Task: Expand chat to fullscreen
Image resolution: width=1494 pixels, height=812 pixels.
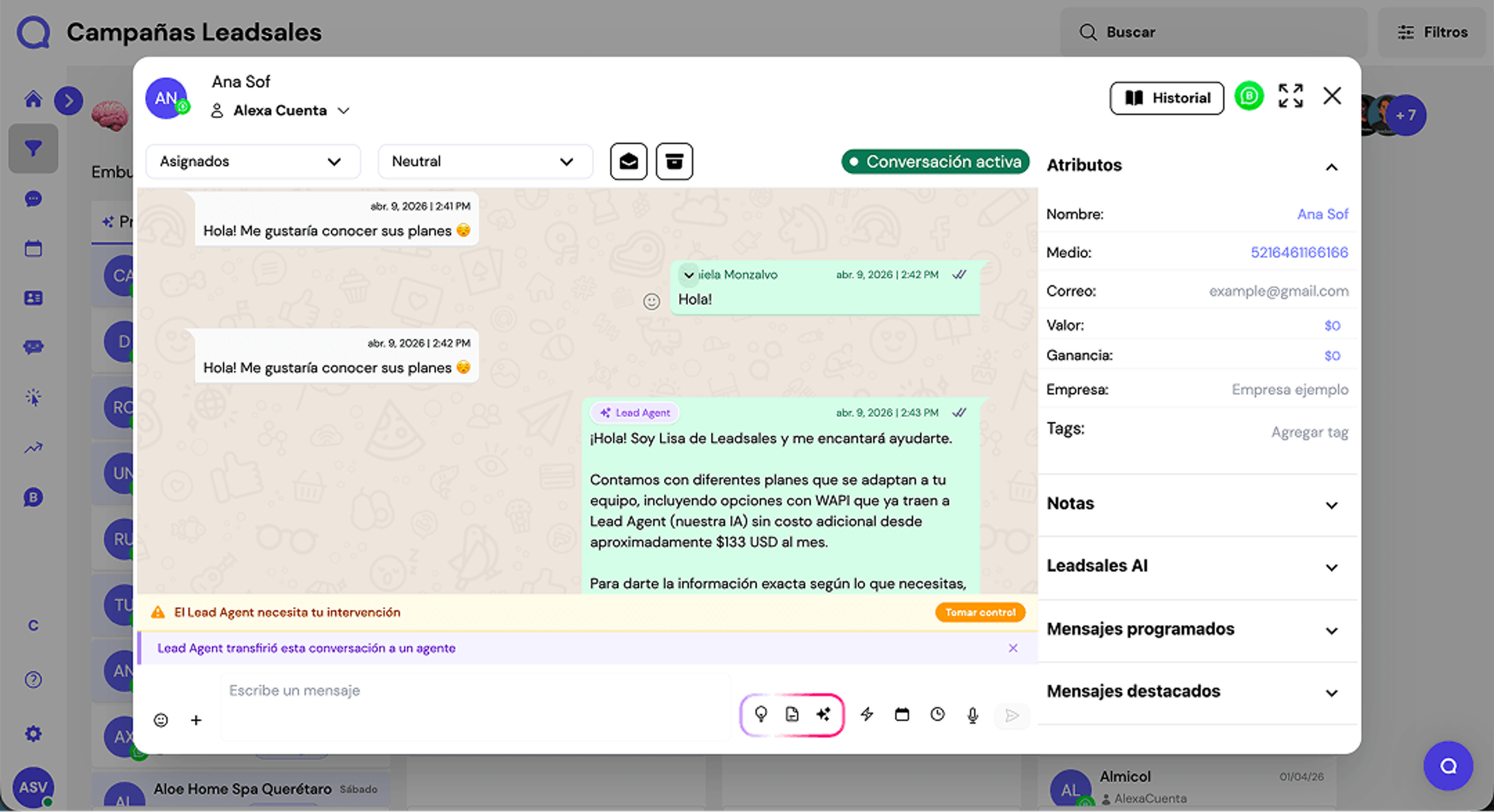Action: [1291, 96]
